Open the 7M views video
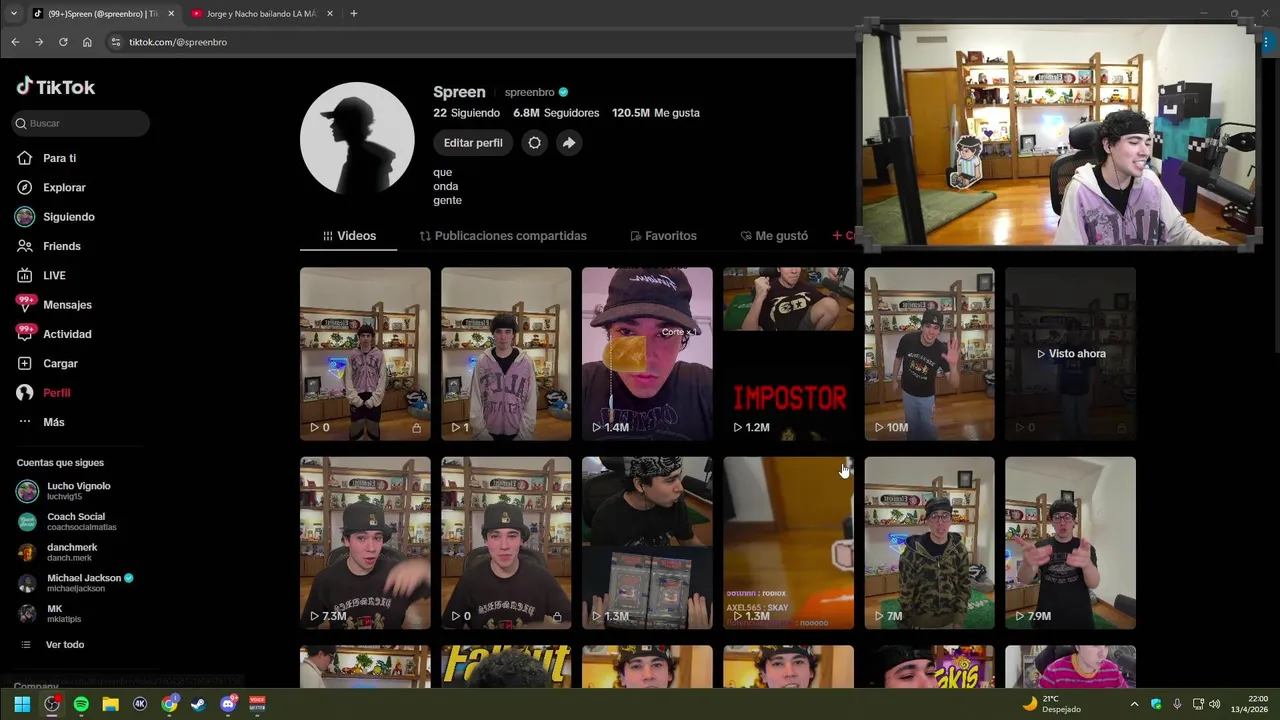Viewport: 1280px width, 720px height. pyautogui.click(x=929, y=543)
